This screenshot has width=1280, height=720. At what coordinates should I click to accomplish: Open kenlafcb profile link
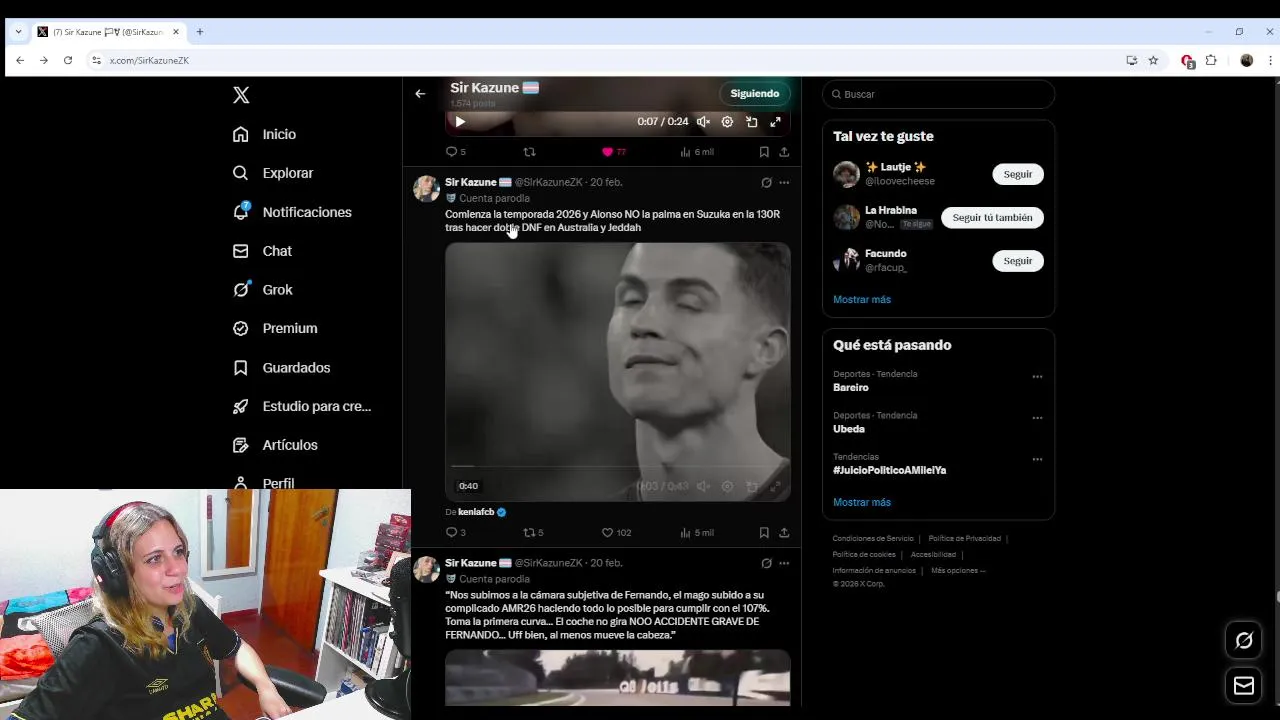[476, 512]
